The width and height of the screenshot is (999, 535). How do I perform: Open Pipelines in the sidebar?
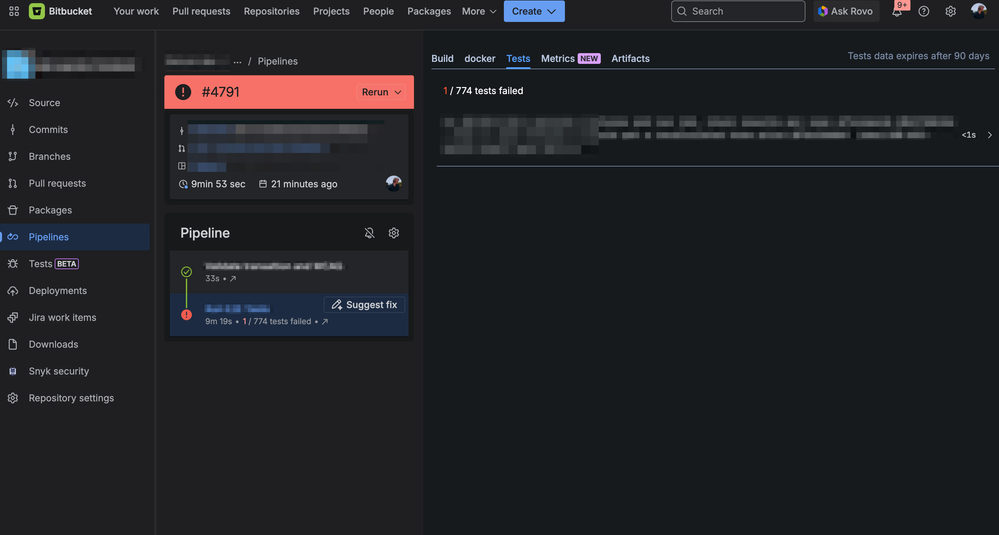point(75,237)
